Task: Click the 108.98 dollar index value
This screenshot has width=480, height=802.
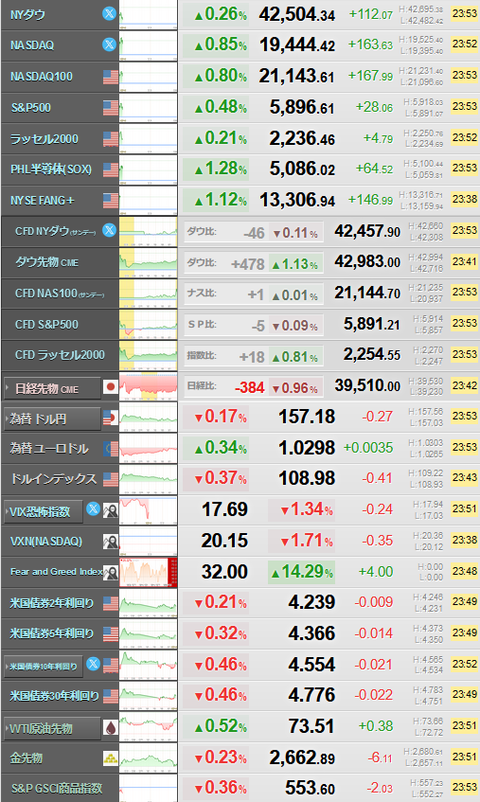Action: pyautogui.click(x=307, y=479)
